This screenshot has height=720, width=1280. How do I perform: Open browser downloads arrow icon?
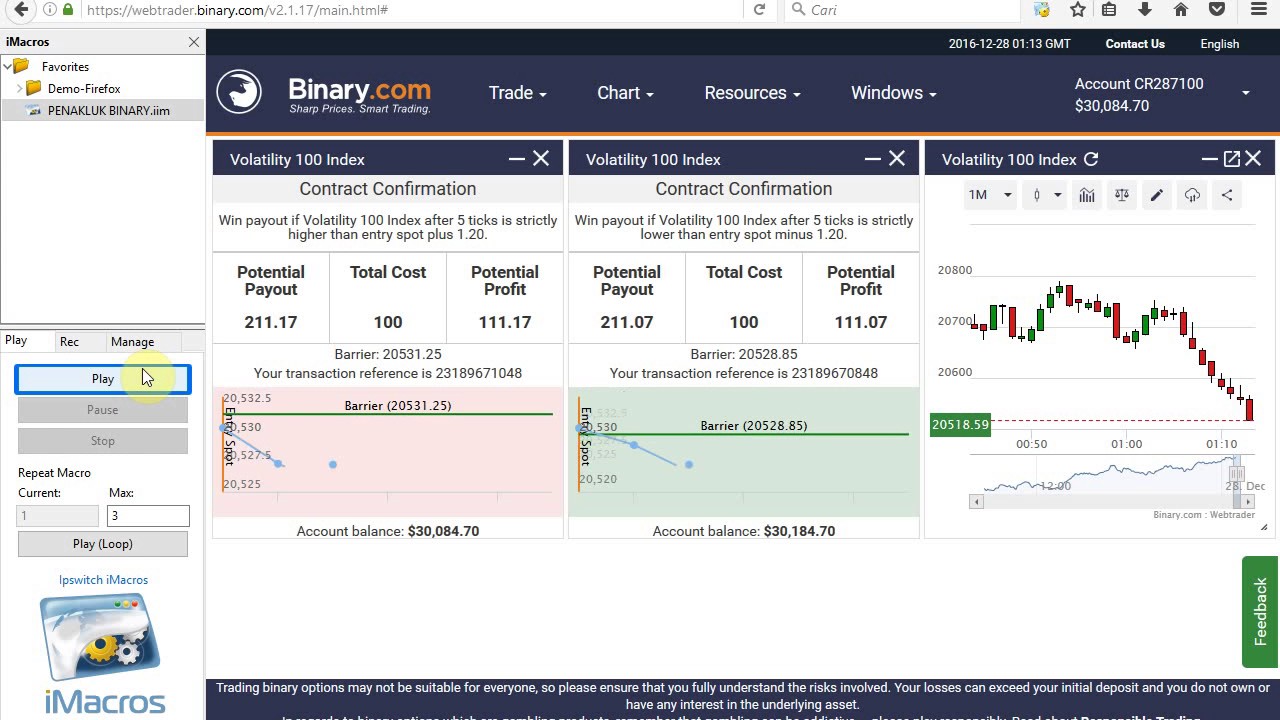(1145, 10)
